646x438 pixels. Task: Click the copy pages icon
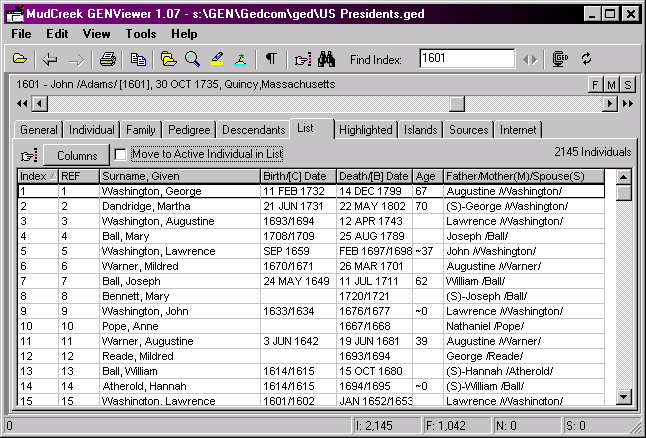click(x=137, y=59)
